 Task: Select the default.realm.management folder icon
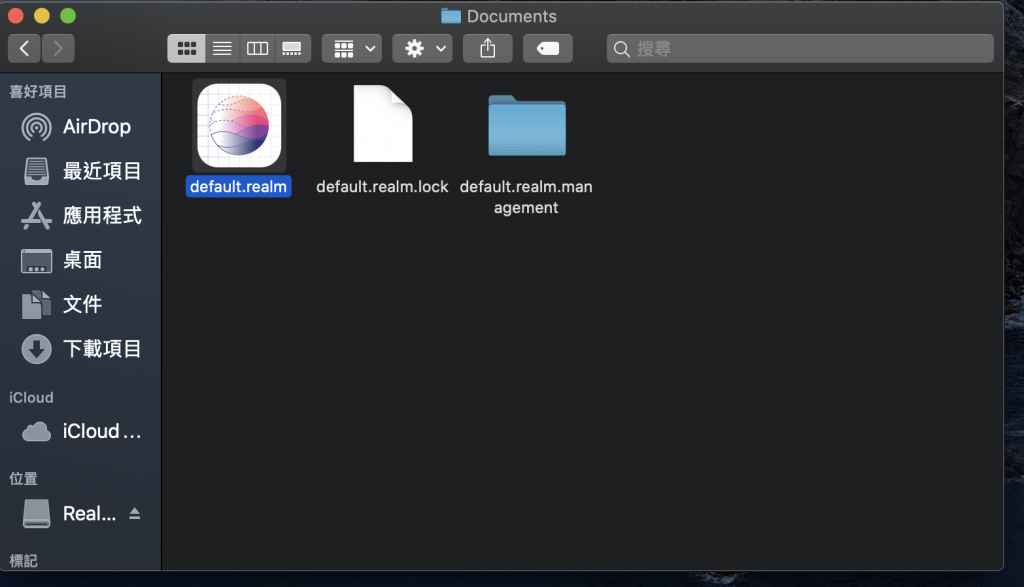coord(526,125)
